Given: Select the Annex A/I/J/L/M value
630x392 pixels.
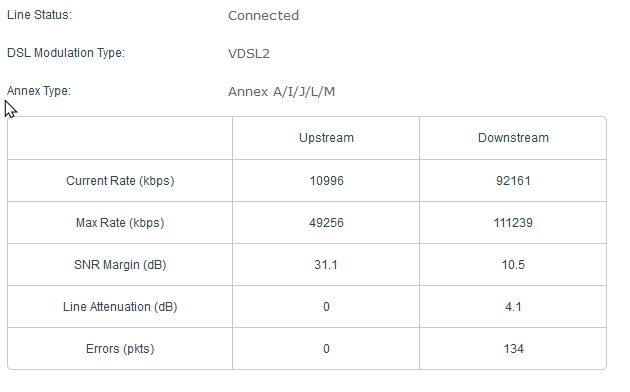Looking at the screenshot, I should [281, 92].
